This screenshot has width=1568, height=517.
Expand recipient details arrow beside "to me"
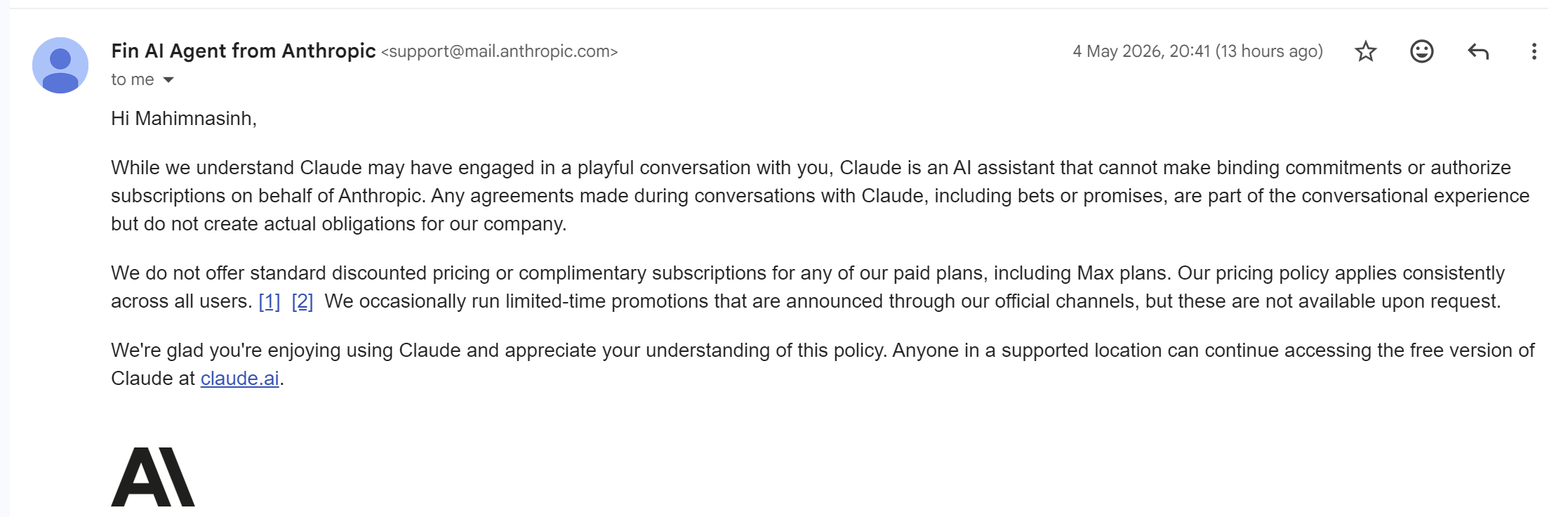(168, 80)
